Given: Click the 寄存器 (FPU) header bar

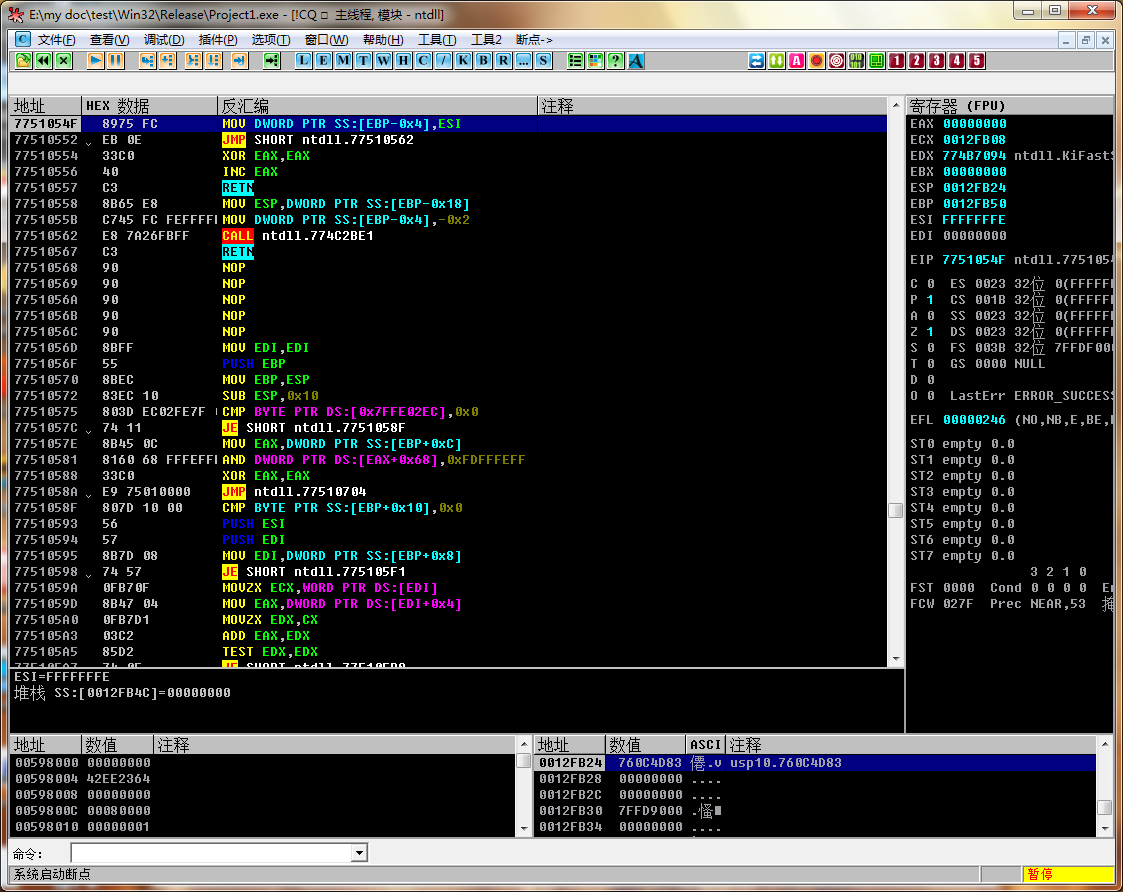Looking at the screenshot, I should [x=1010, y=106].
